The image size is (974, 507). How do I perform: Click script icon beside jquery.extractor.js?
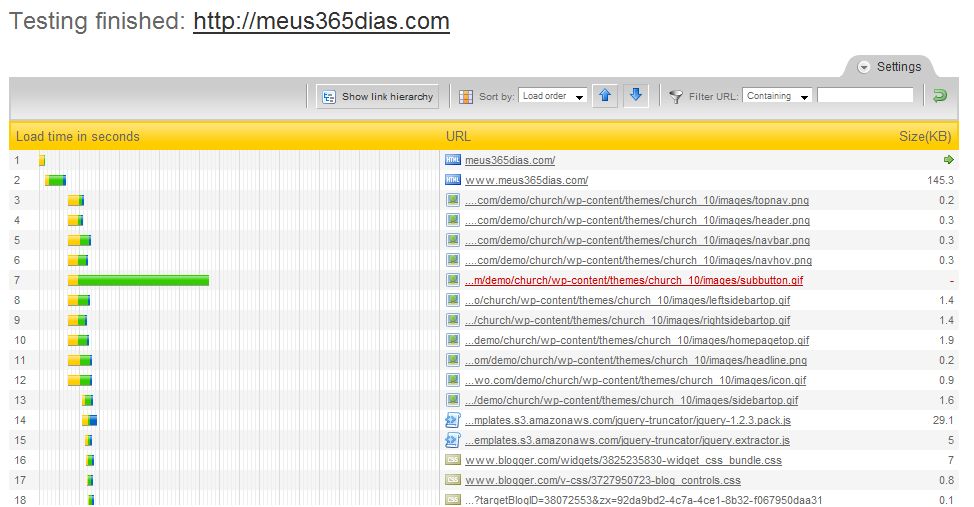tap(453, 440)
